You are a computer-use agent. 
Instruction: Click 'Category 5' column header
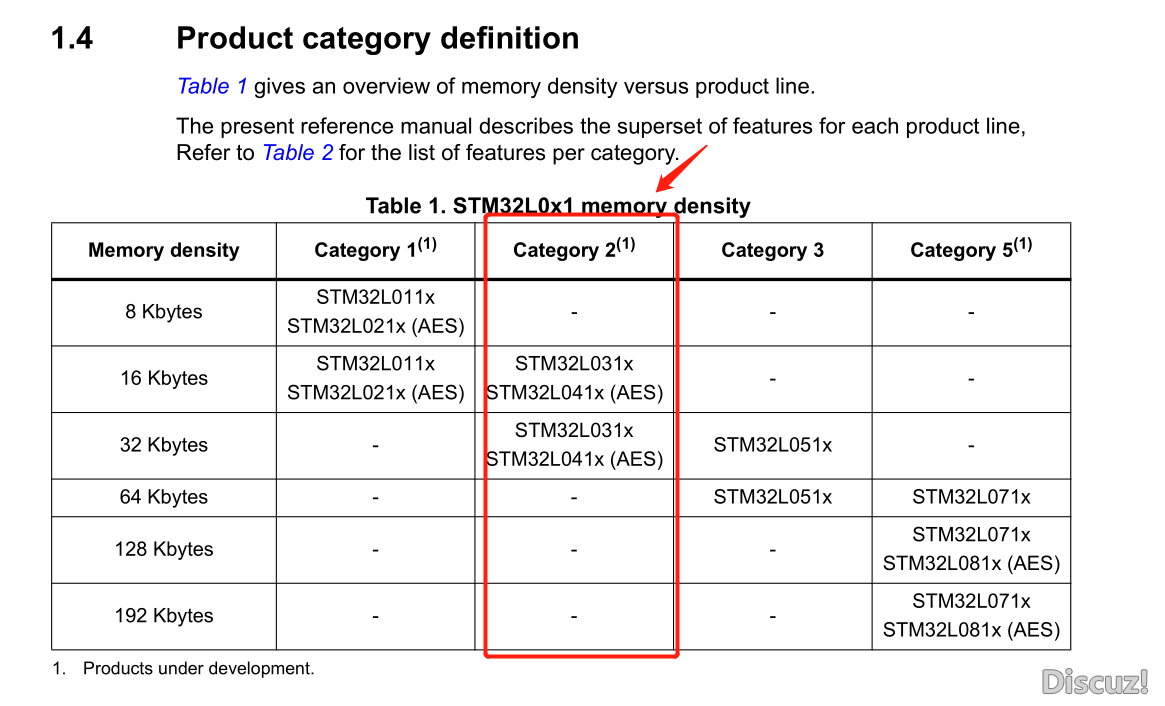971,248
